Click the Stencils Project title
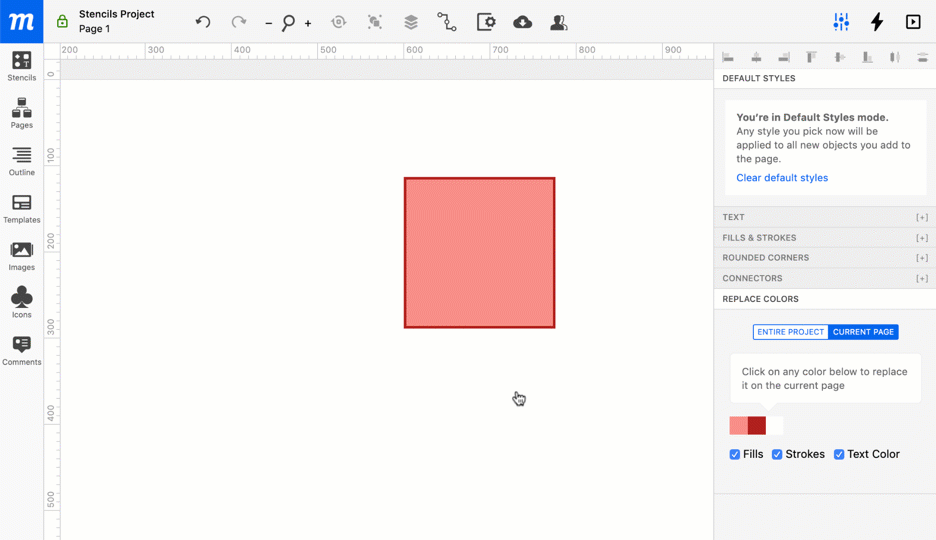The image size is (936, 540). coord(116,14)
